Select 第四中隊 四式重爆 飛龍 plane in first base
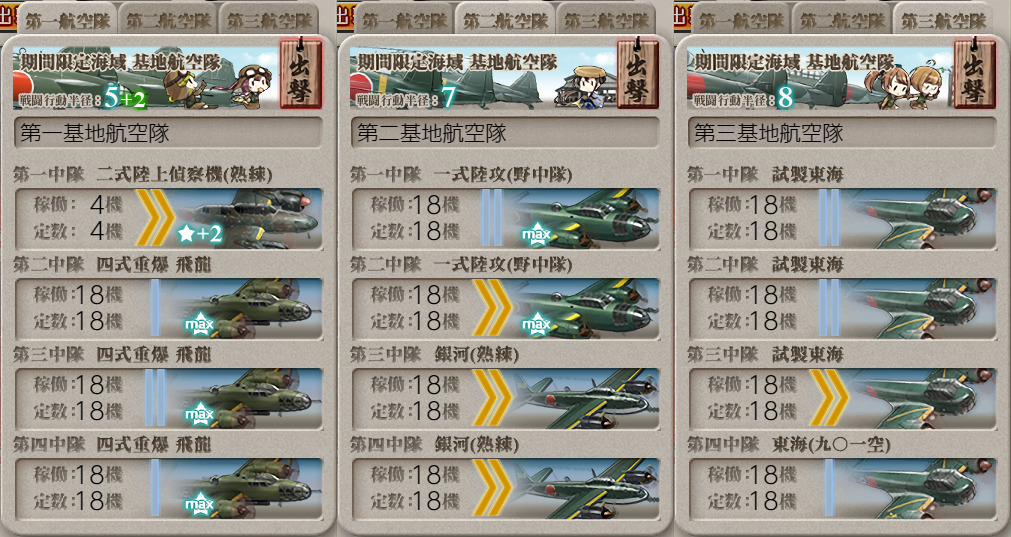Viewport: 1011px width, 537px height. point(168,489)
